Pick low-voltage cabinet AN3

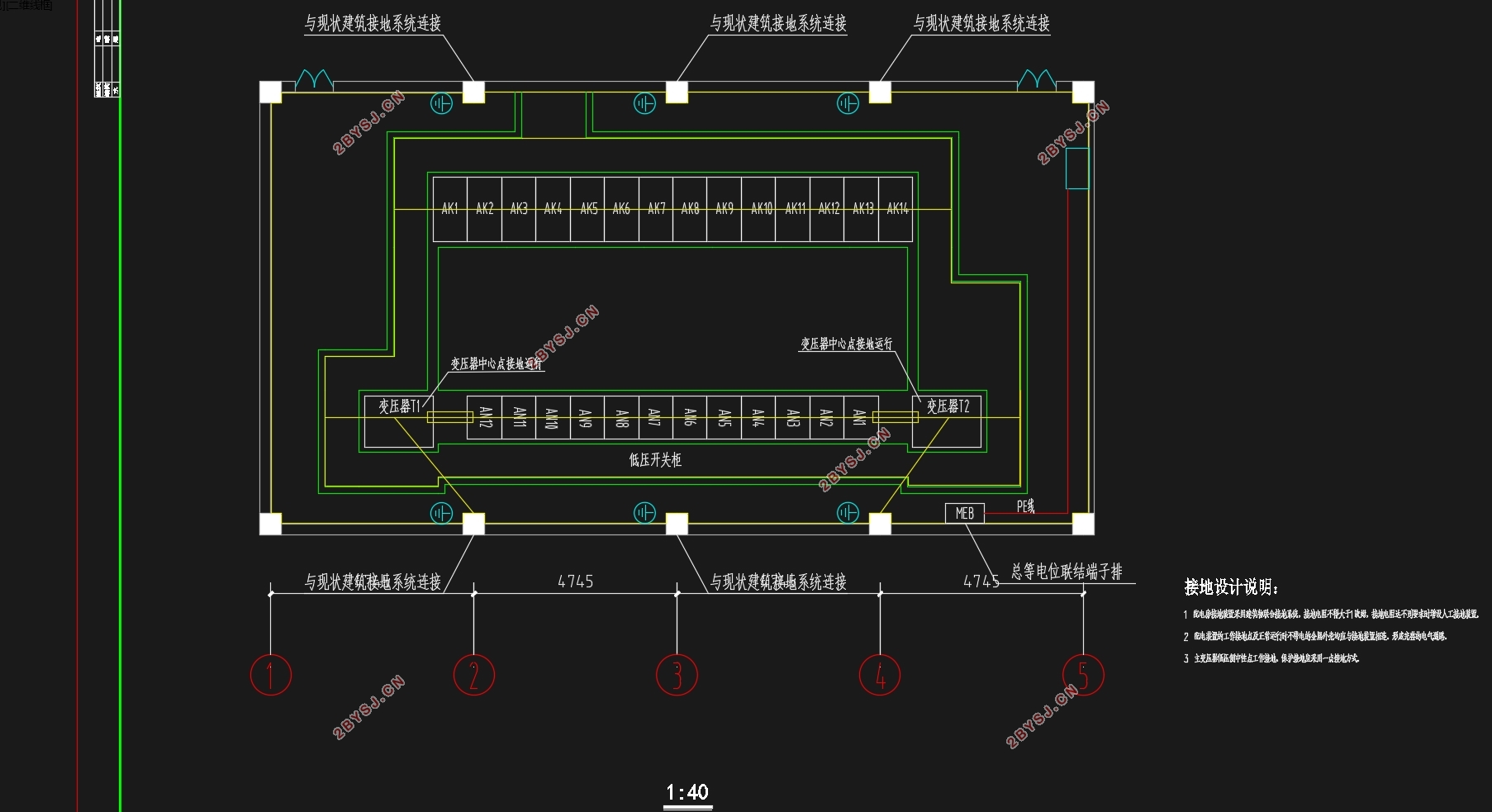(x=792, y=418)
